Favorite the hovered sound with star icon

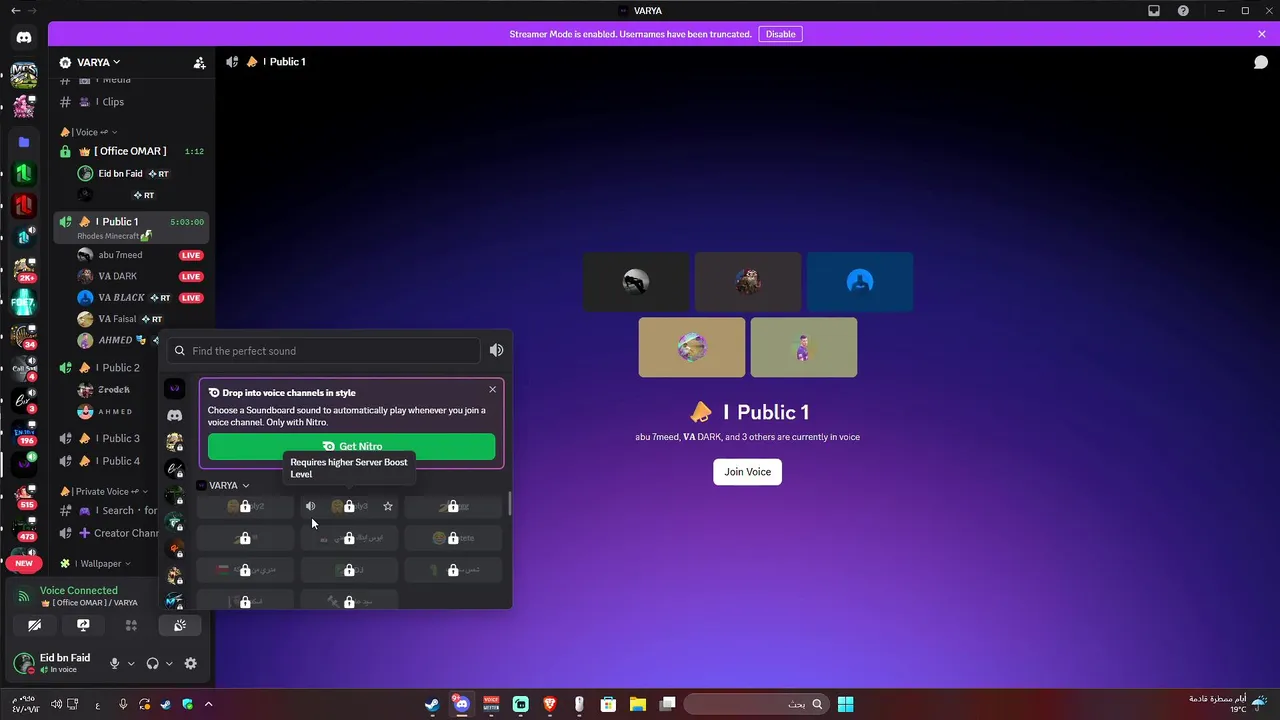(388, 506)
